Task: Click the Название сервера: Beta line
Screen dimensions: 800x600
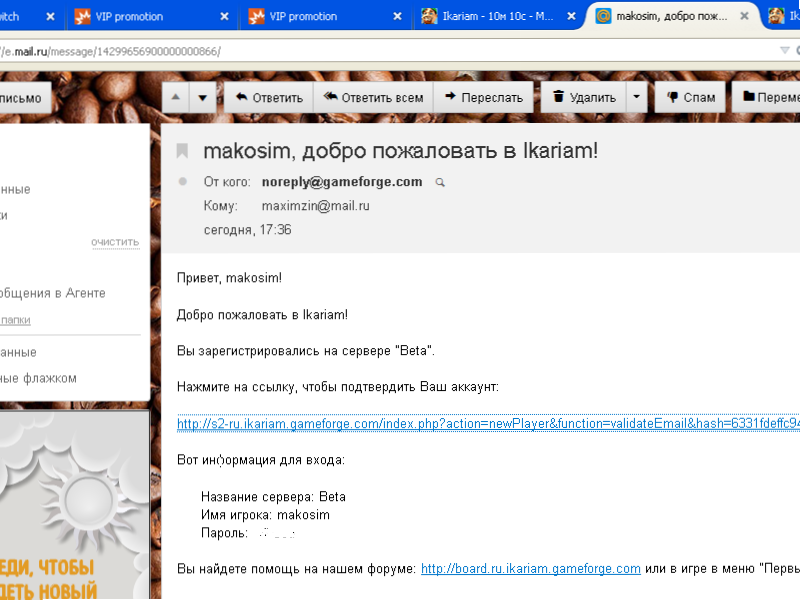Action: pos(273,496)
